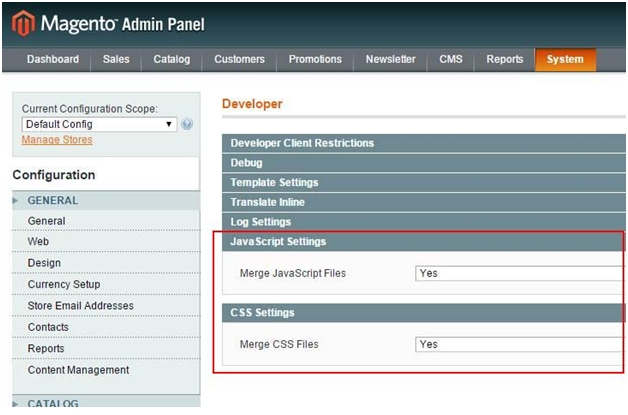The image size is (628, 415).
Task: Open the Currency Setup section
Action: [x=106, y=284]
